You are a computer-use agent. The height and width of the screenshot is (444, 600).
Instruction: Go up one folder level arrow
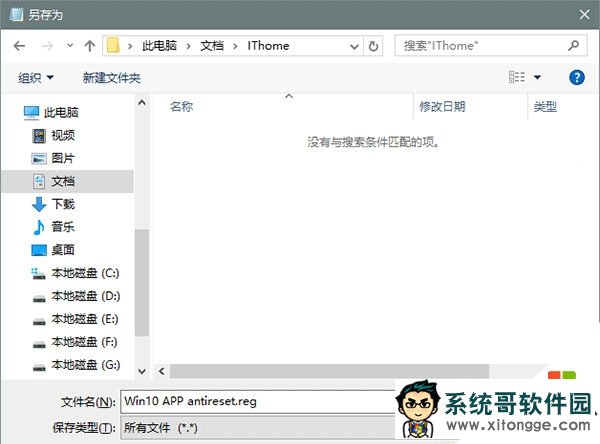click(90, 46)
